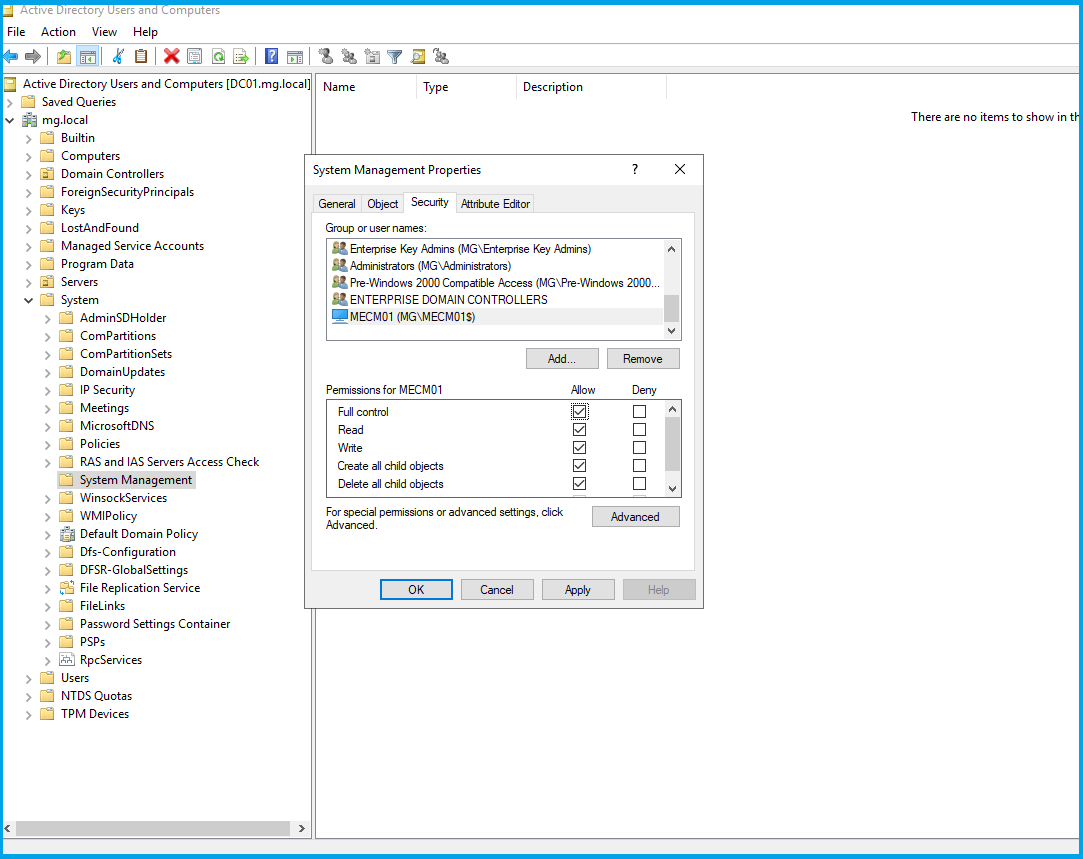
Task: Switch to the Attribute Editor tab
Action: 495,204
